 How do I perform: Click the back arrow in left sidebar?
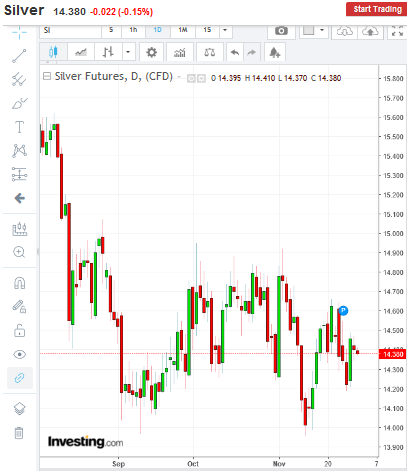(20, 198)
